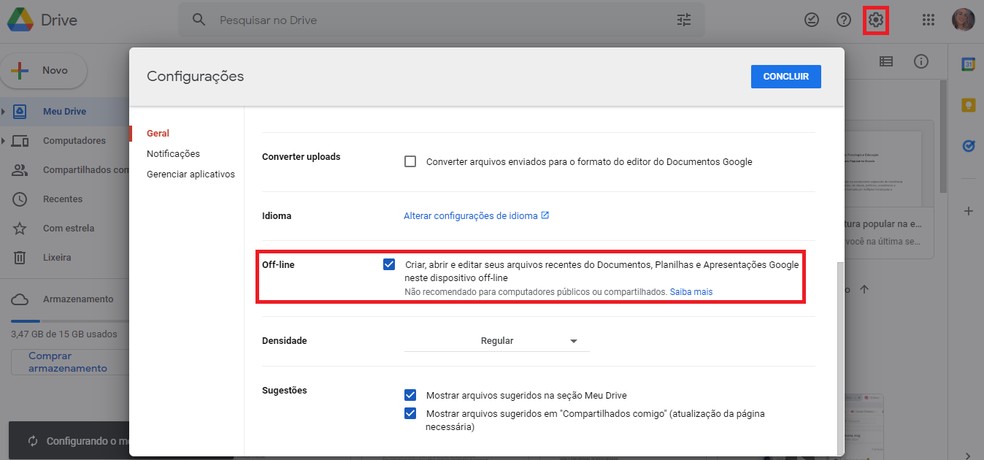This screenshot has height=460, width=984.
Task: Select the Notificações settings tab
Action: coord(173,153)
